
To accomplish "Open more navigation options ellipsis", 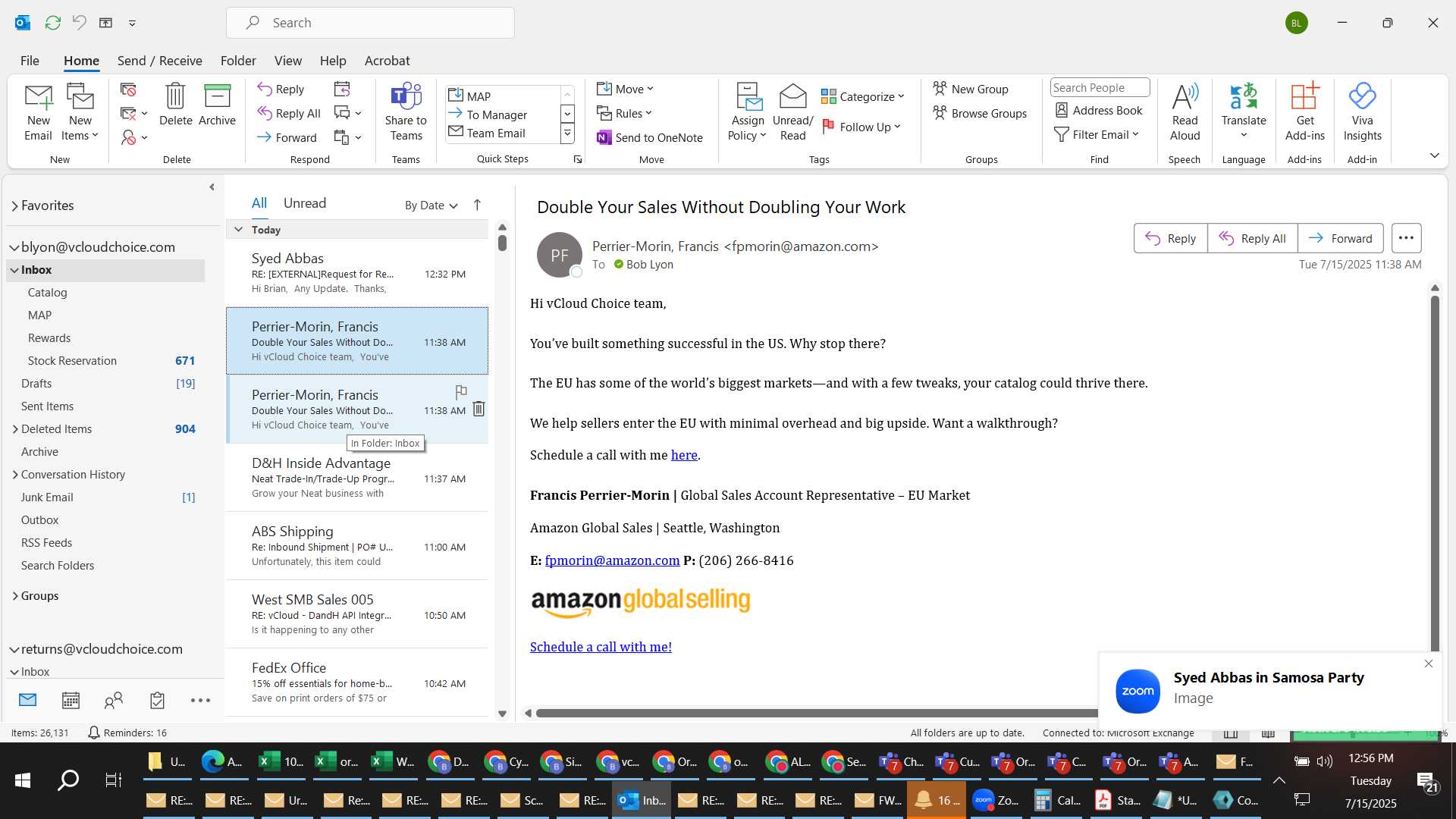I will 200,700.
